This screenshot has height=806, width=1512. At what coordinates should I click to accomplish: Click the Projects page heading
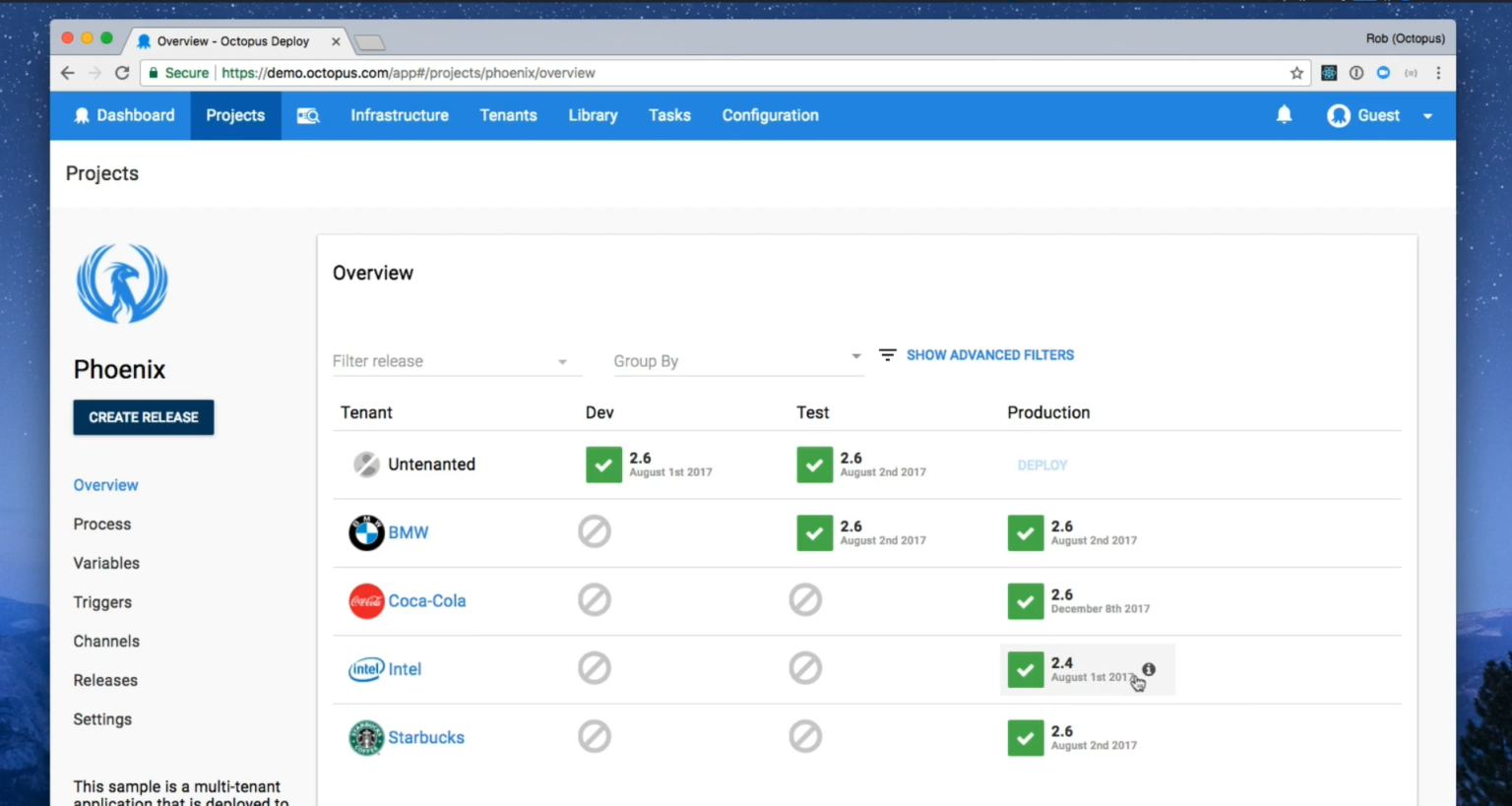click(102, 173)
